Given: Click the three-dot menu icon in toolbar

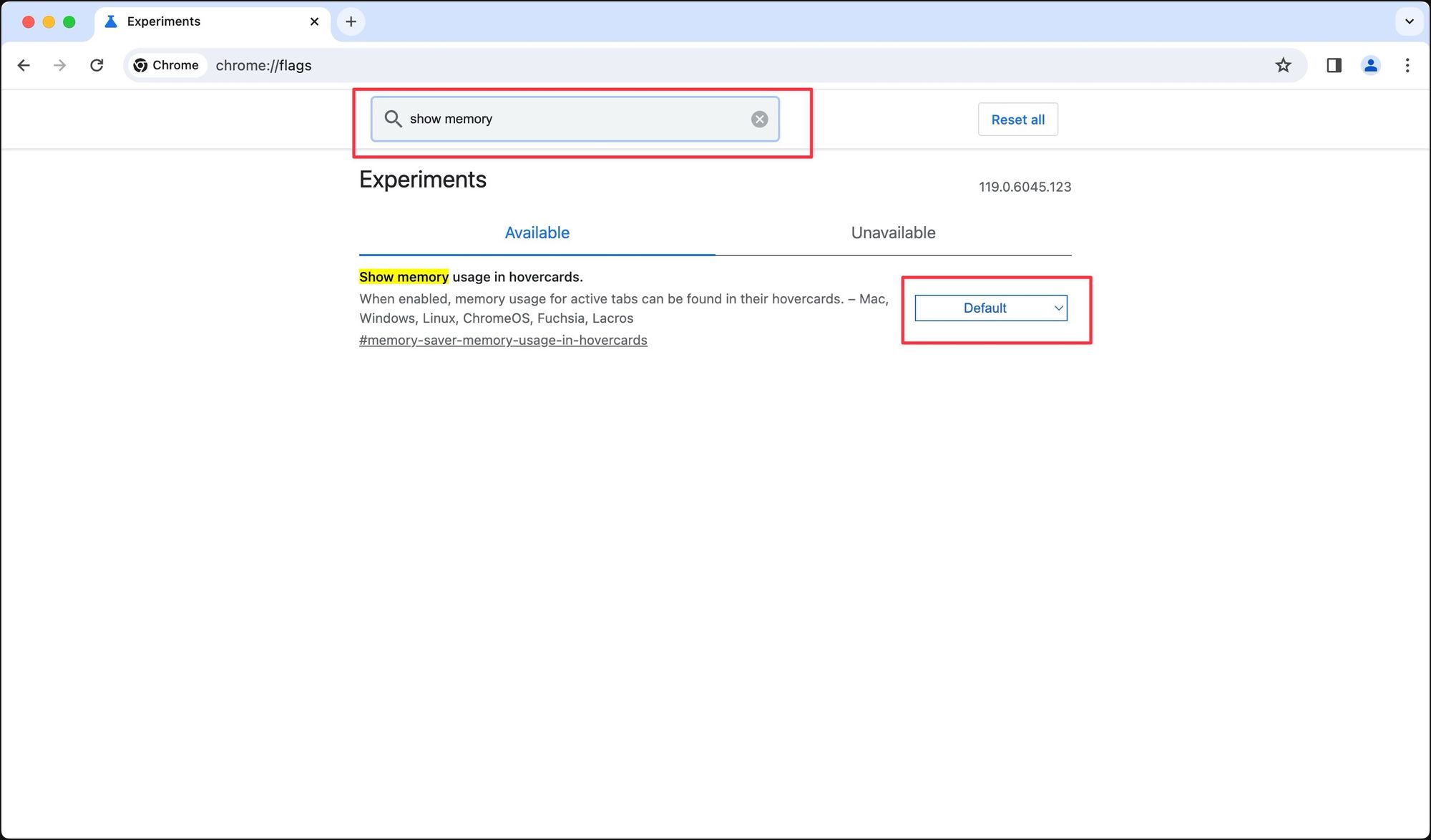Looking at the screenshot, I should (1407, 65).
